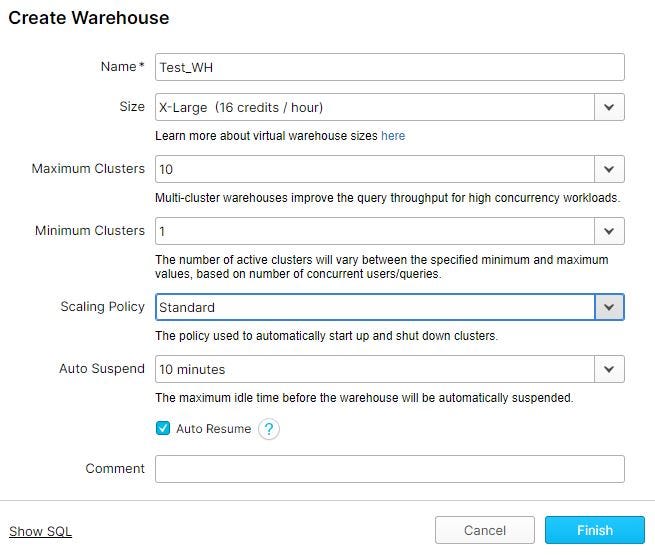Expand the Minimum Clusters dropdown arrow

[x=609, y=231]
